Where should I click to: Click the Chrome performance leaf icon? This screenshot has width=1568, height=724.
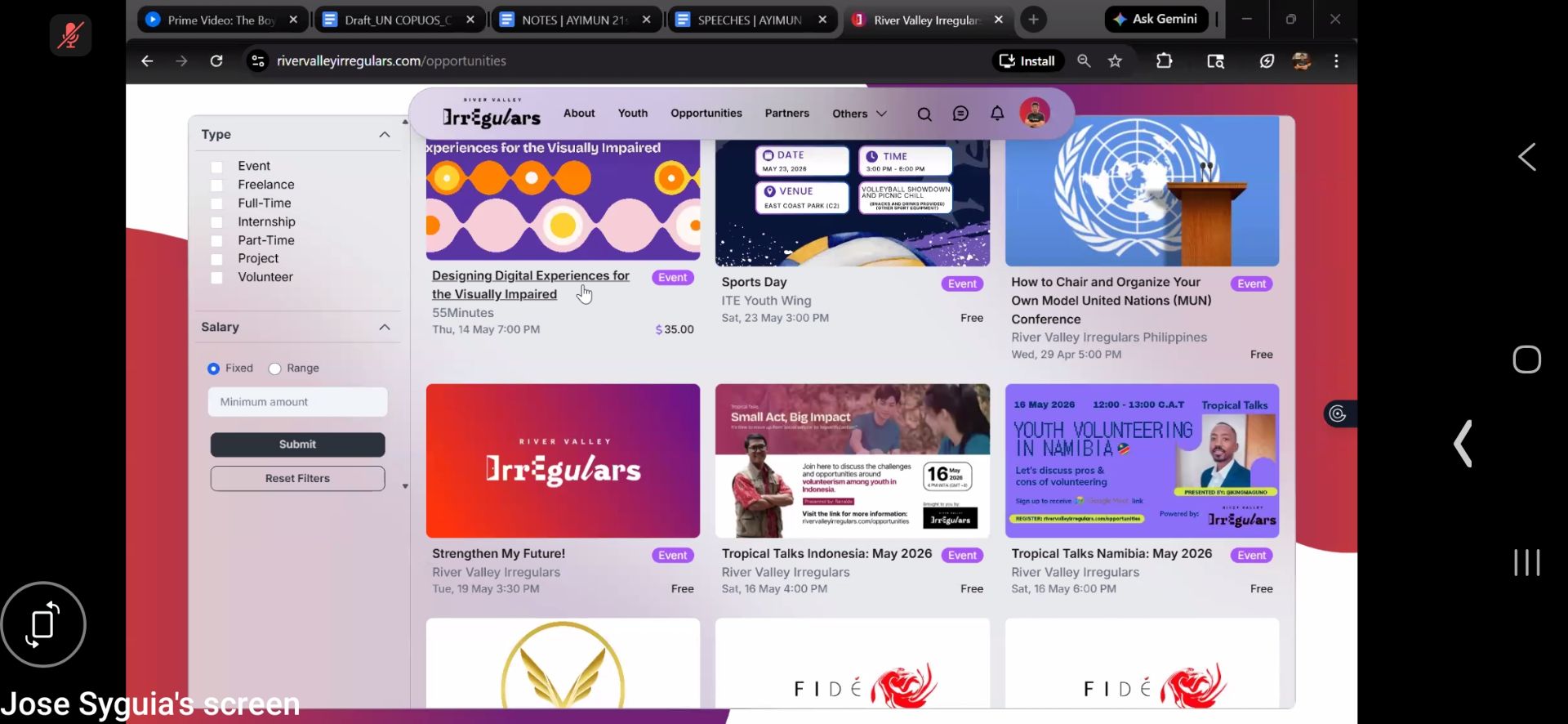pos(1267,60)
